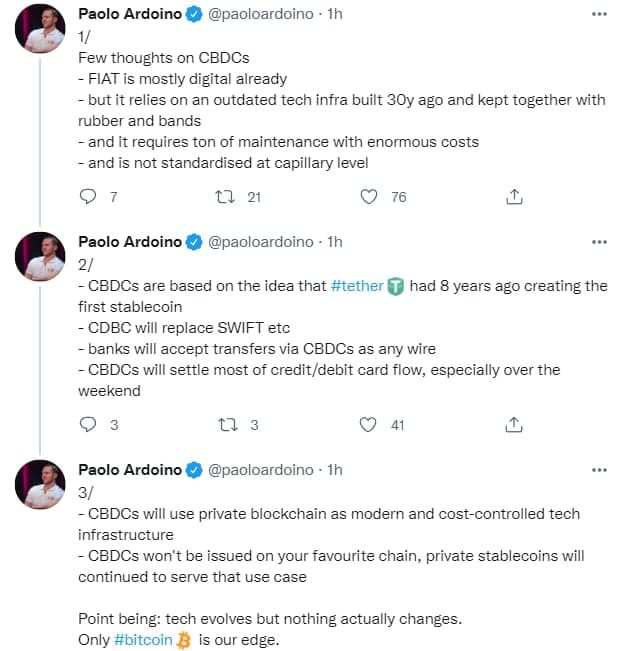This screenshot has height=651, width=625.
Task: Retweet the second tweet with 3 retweets
Action: tap(228, 424)
